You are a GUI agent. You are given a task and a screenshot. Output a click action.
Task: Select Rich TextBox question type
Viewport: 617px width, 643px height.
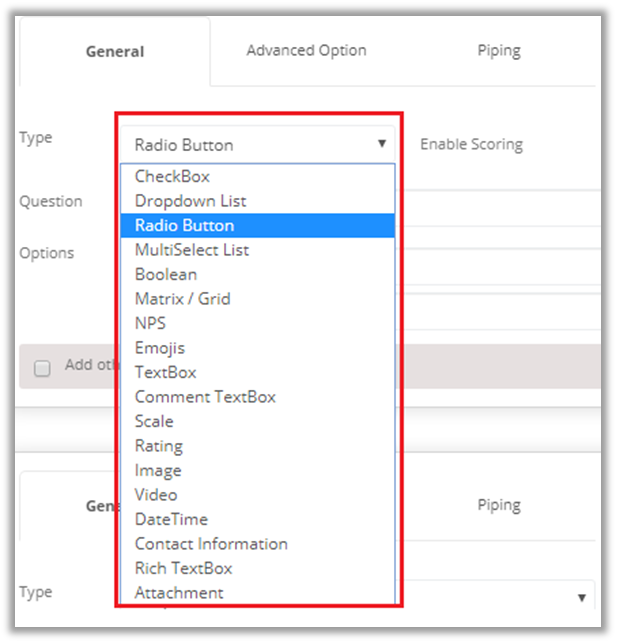point(183,568)
